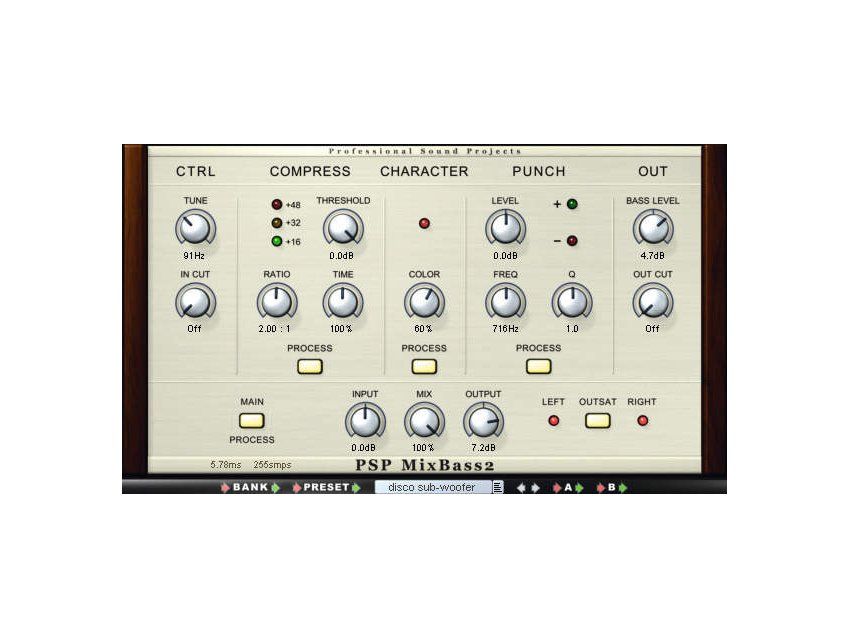850x638 pixels.
Task: Click the 0.0dB threshold value
Action: (x=342, y=255)
